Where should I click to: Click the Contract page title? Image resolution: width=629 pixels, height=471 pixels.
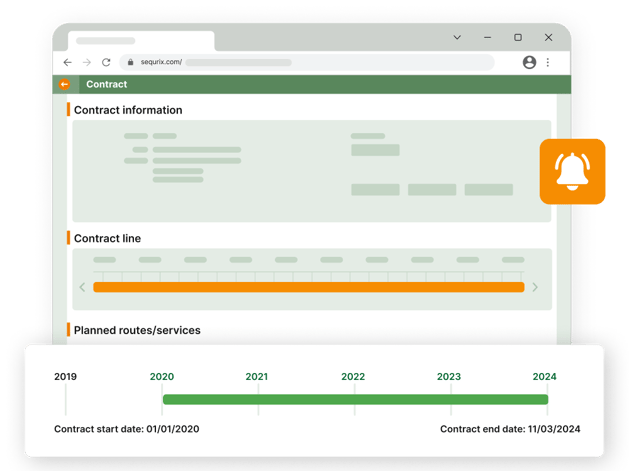coord(107,84)
